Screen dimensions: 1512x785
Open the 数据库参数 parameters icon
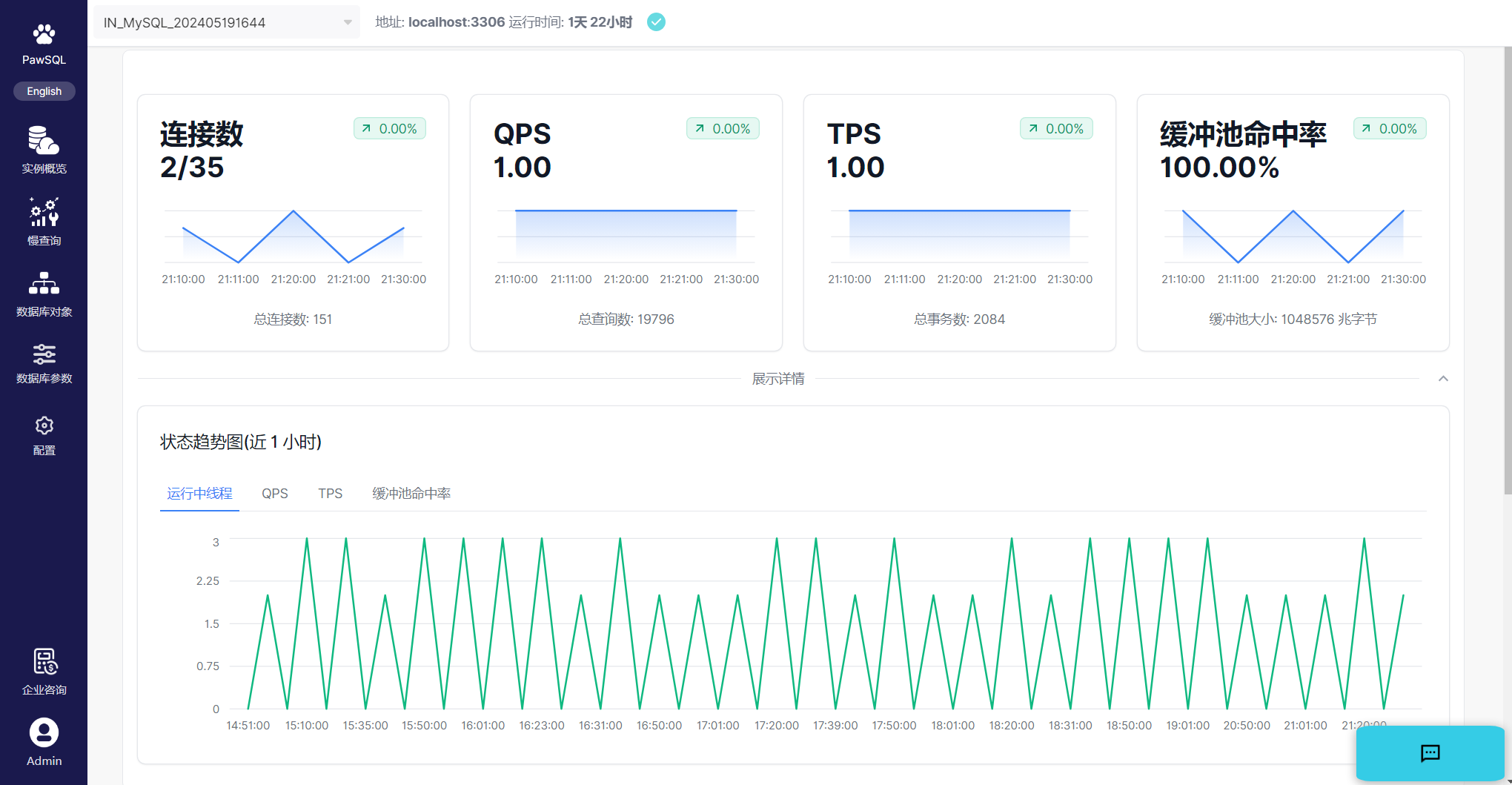point(44,354)
